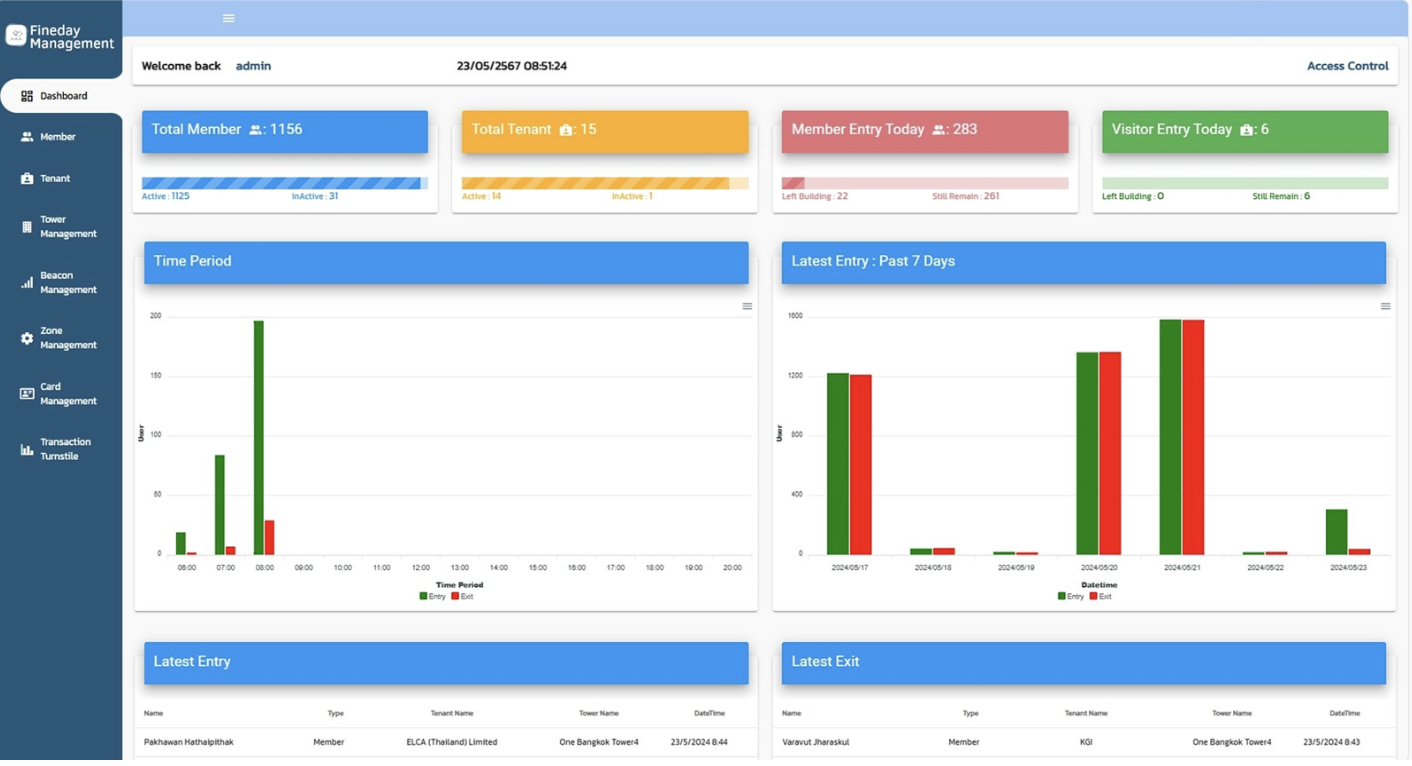Screen dimensions: 1412x766
Task: Click the Transaction Turnstile chart icon
Action: tap(27, 449)
